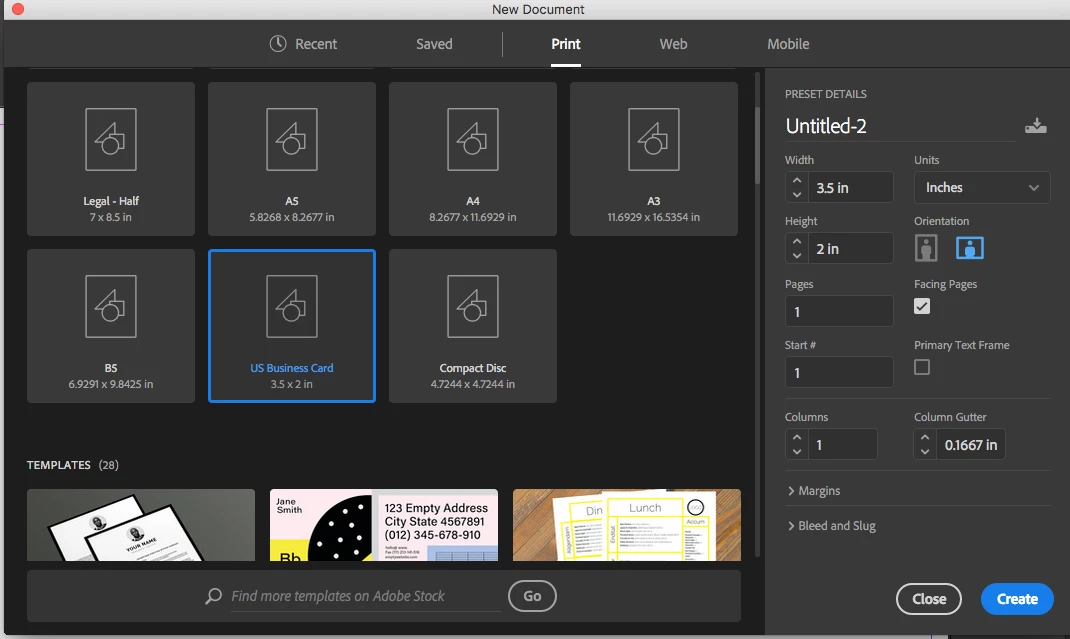Click the Width field showing 3.5 in

(851, 188)
